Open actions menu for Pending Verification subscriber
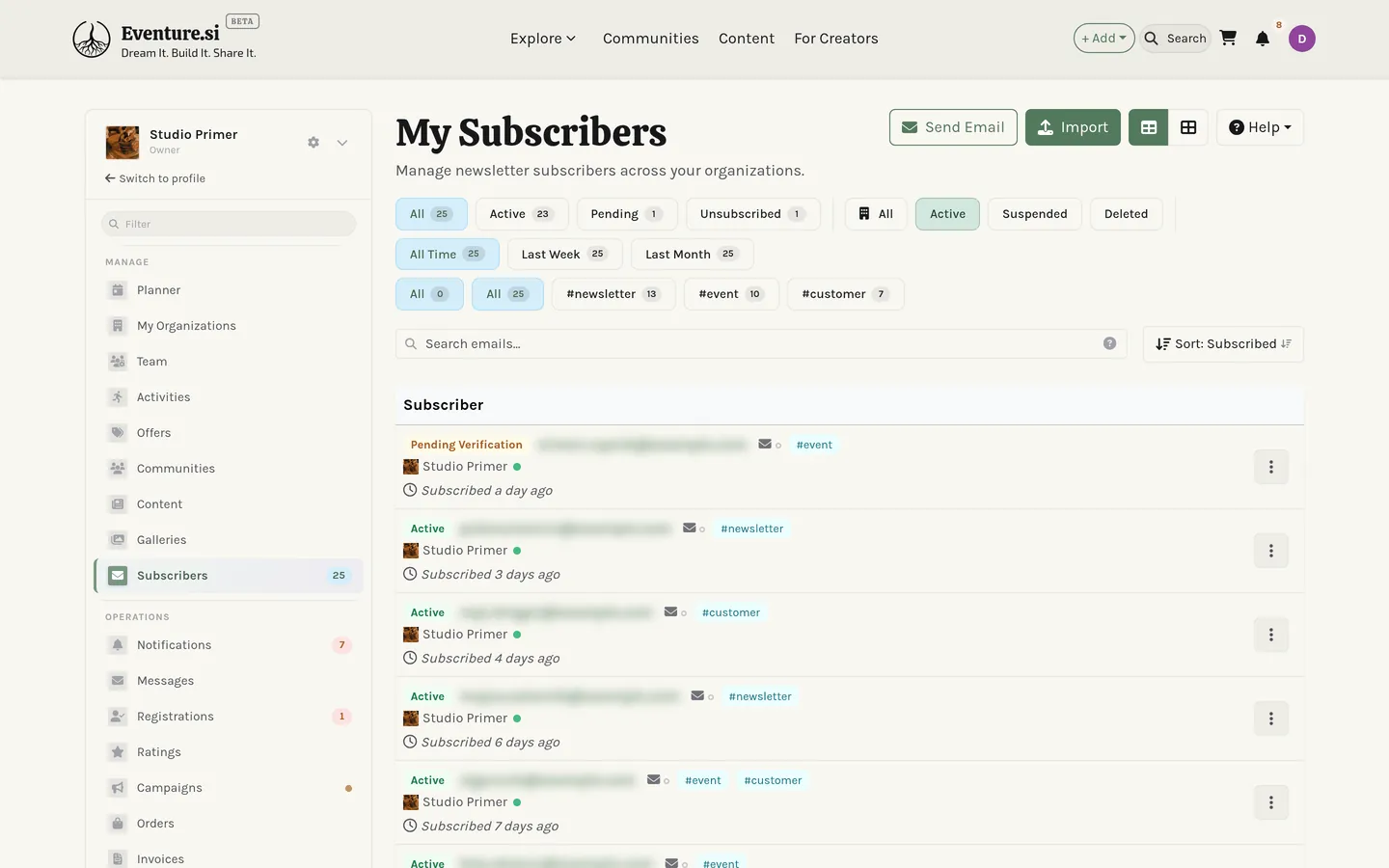Viewport: 1389px width, 868px height. click(x=1271, y=467)
